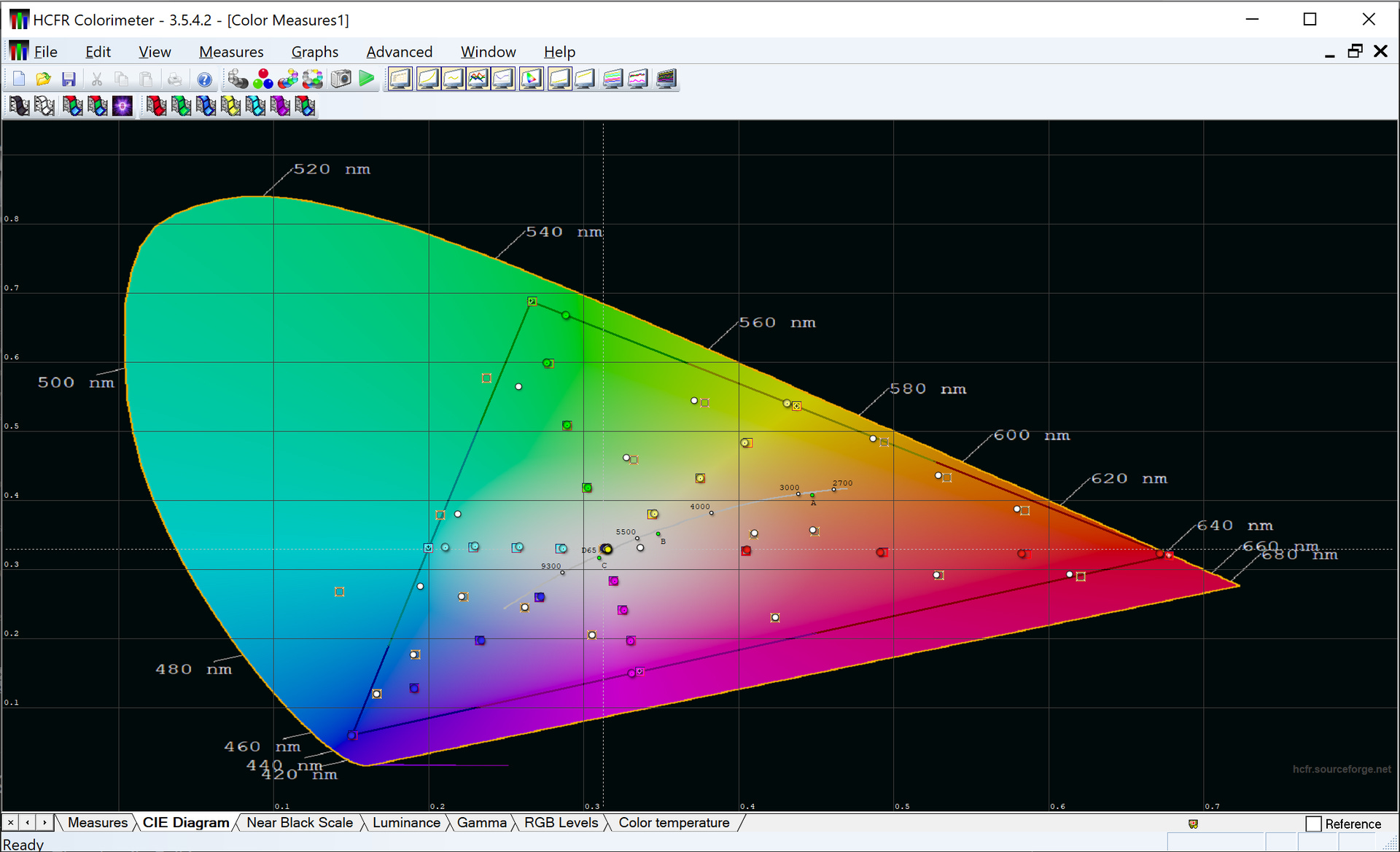
Task: Start measuring with the green play button
Action: click(367, 79)
